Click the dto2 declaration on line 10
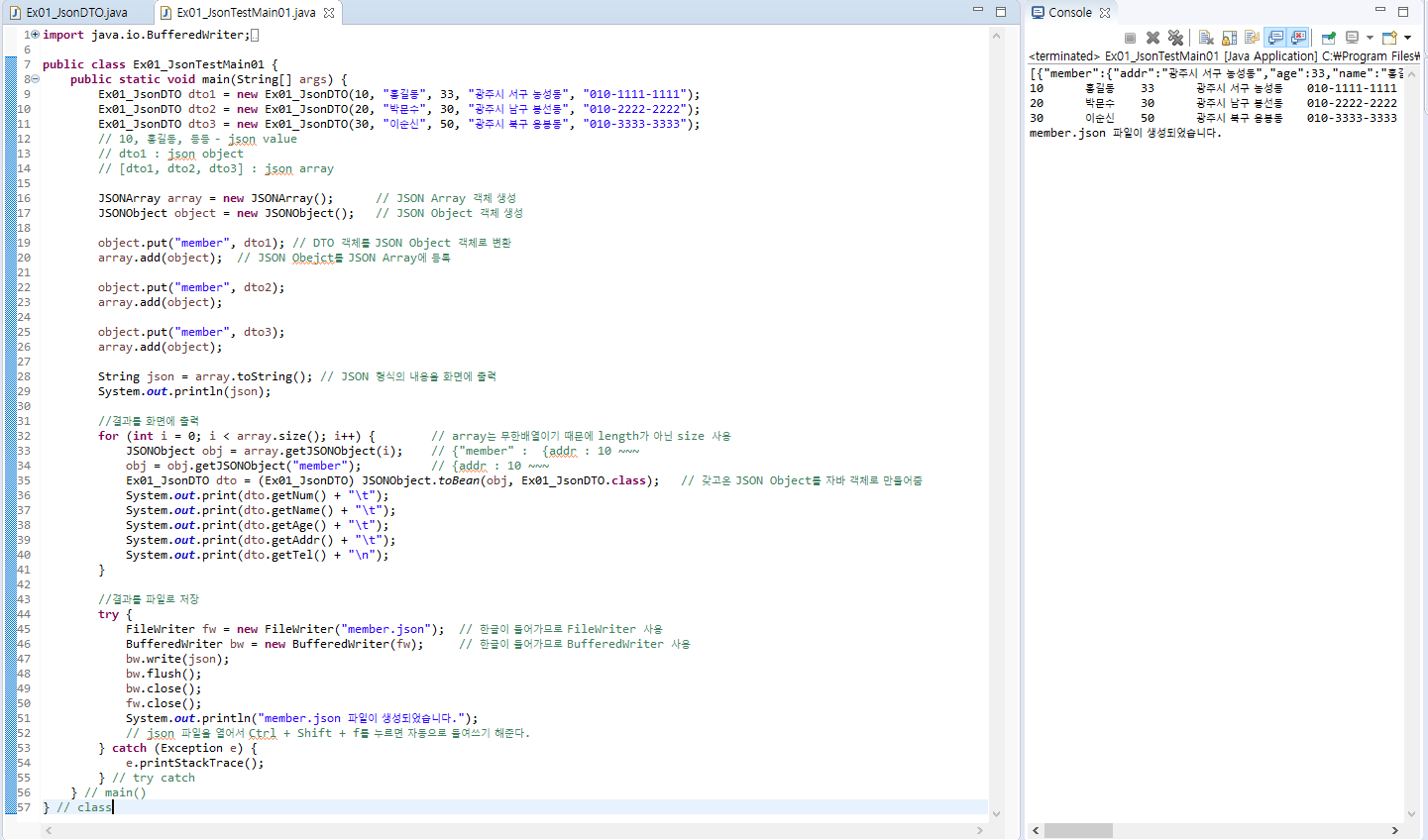The width and height of the screenshot is (1428, 840). click(398, 109)
